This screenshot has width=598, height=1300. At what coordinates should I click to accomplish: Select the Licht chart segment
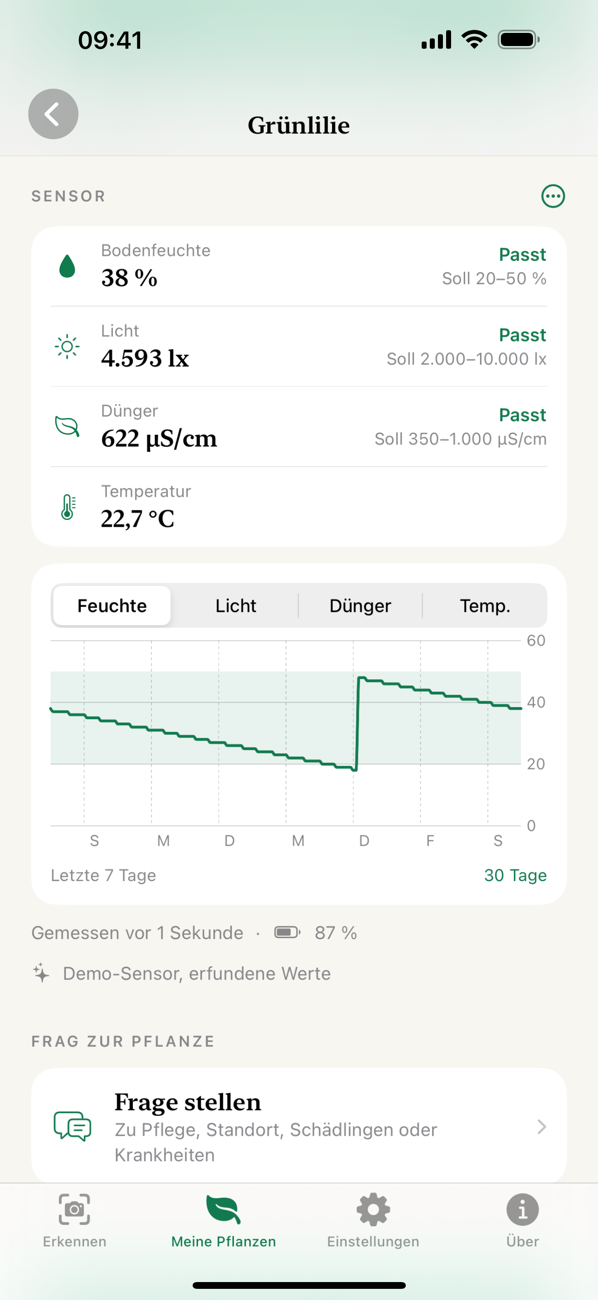point(236,606)
